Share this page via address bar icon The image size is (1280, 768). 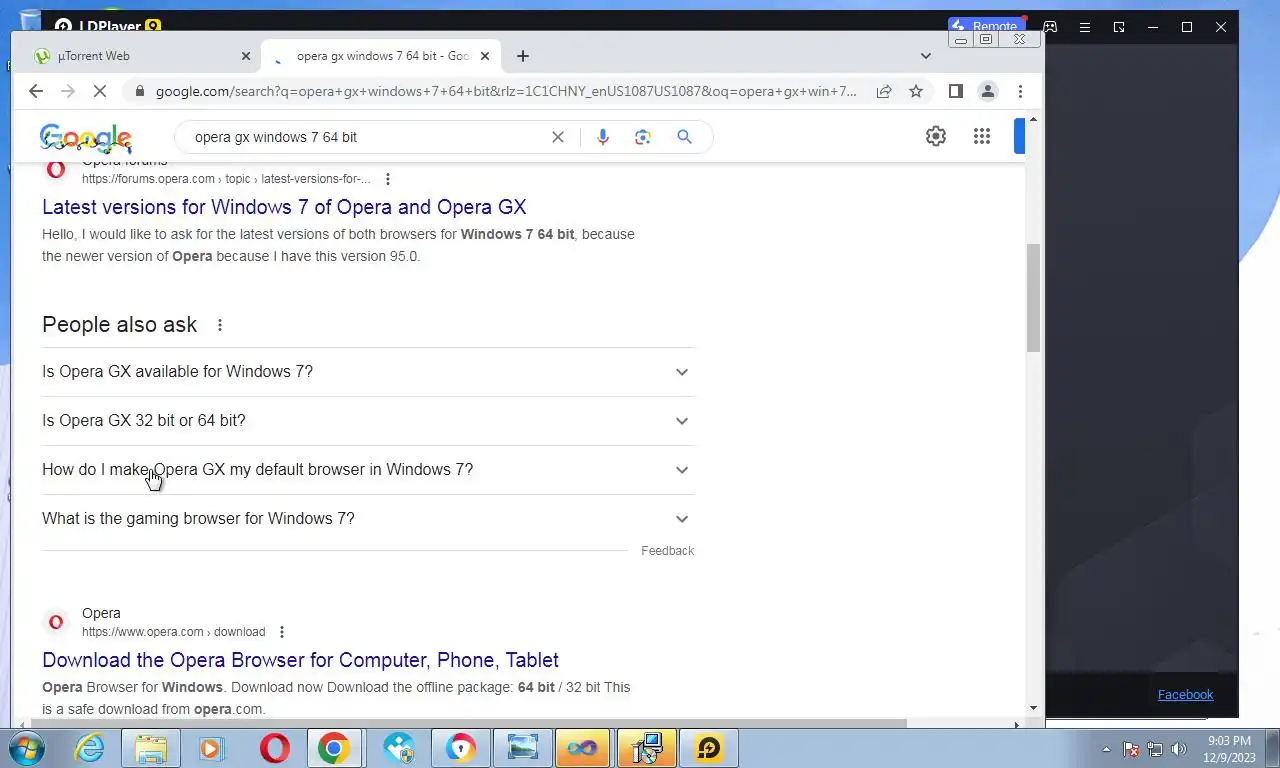coord(884,91)
